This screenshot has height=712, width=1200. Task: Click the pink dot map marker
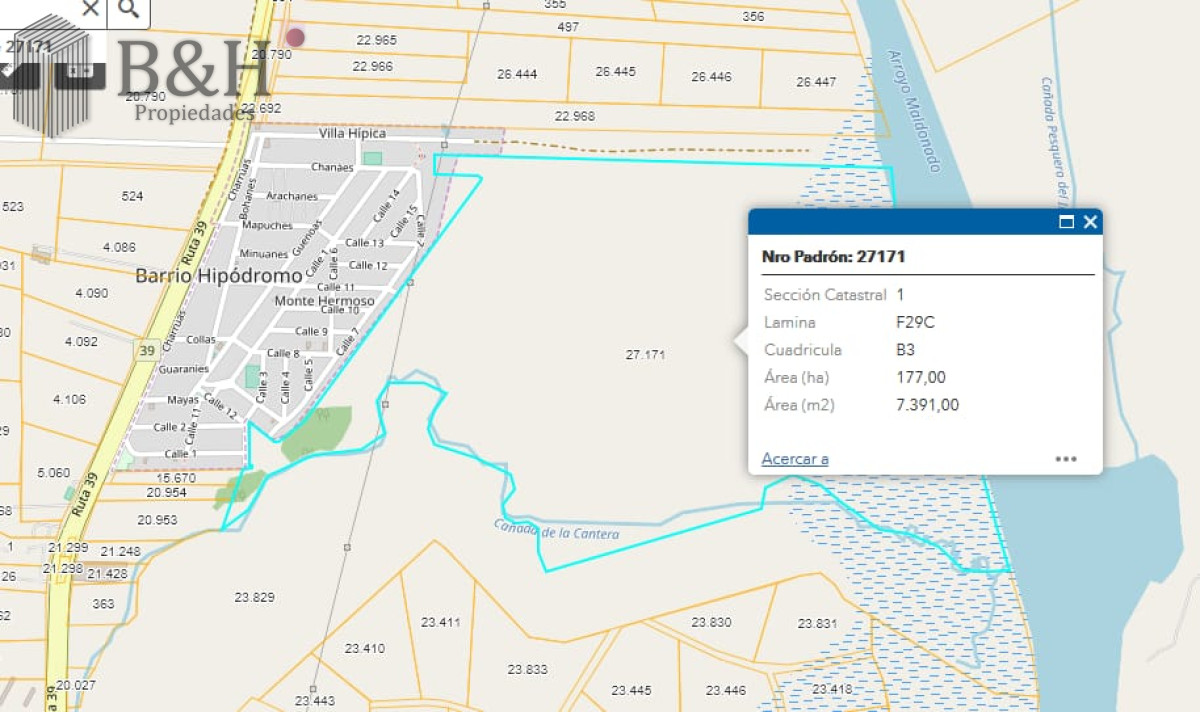click(x=295, y=37)
